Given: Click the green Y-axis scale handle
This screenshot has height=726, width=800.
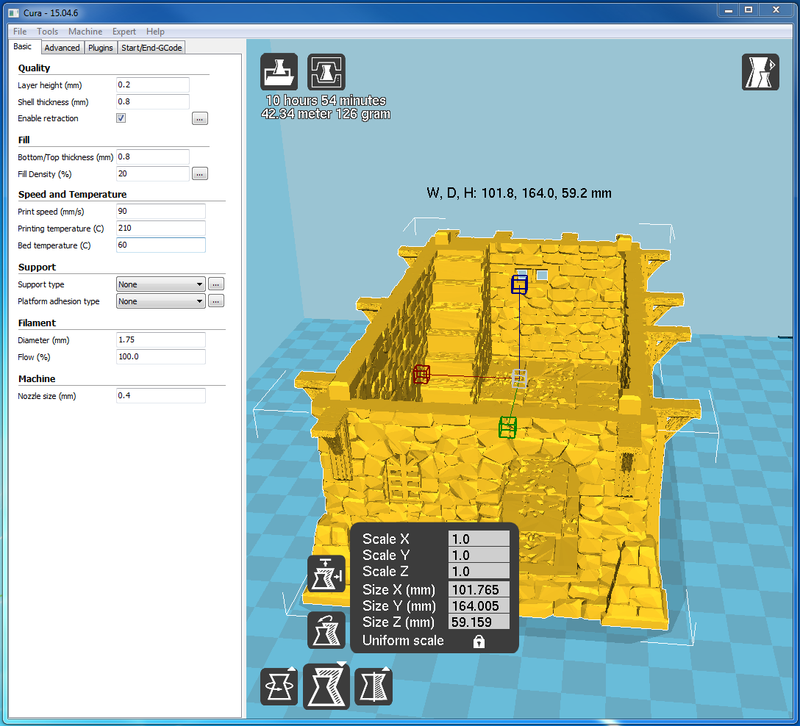Looking at the screenshot, I should tap(507, 427).
